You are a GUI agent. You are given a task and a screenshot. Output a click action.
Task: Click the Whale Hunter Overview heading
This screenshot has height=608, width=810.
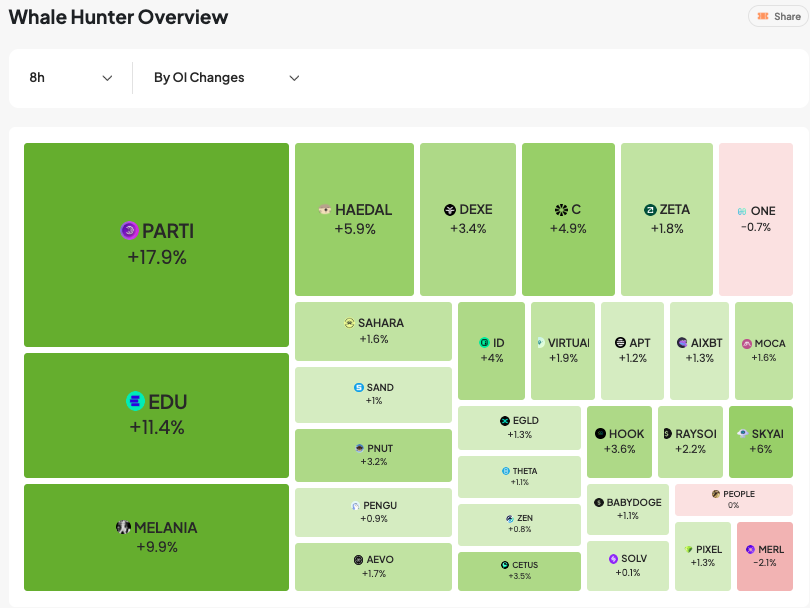[x=118, y=17]
